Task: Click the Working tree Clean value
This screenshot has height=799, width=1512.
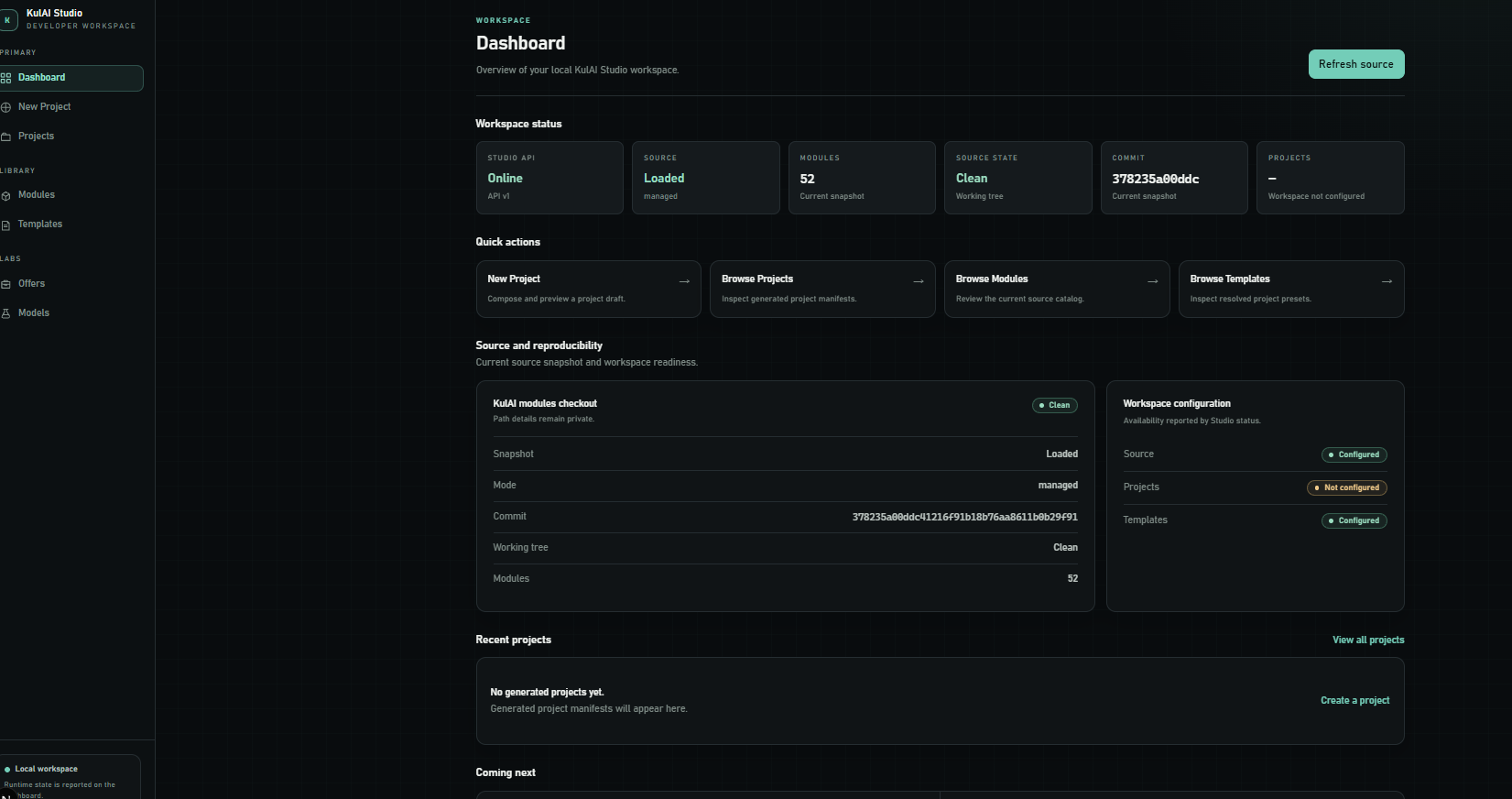Action: [x=1066, y=548]
